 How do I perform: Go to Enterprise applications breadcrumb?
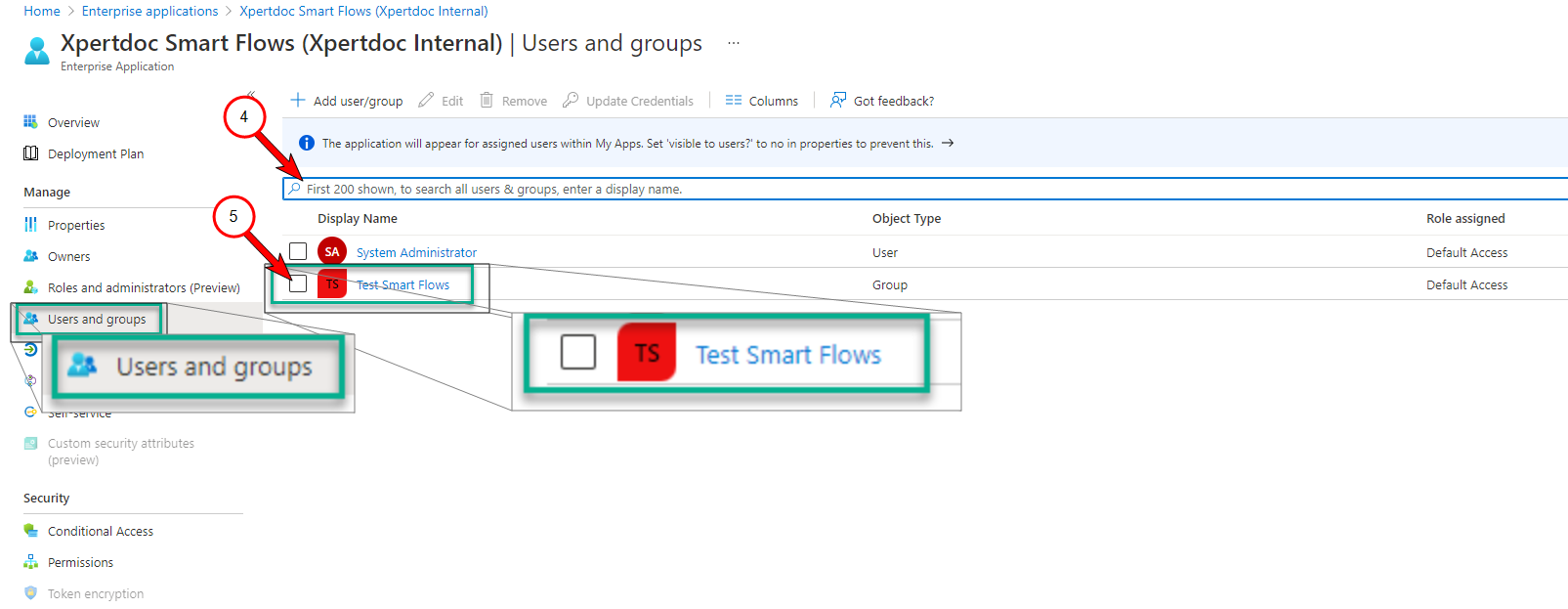tap(149, 11)
